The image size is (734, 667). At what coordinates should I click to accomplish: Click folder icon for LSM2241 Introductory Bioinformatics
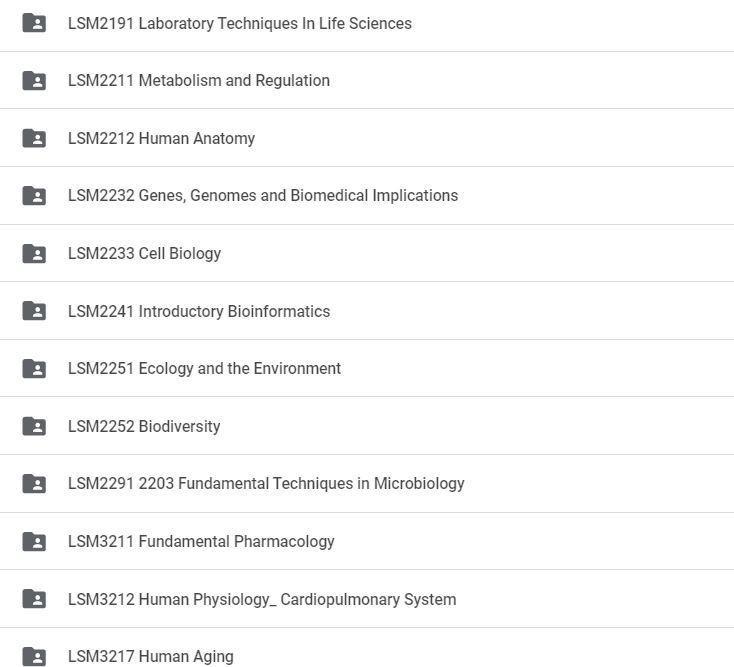(x=34, y=311)
